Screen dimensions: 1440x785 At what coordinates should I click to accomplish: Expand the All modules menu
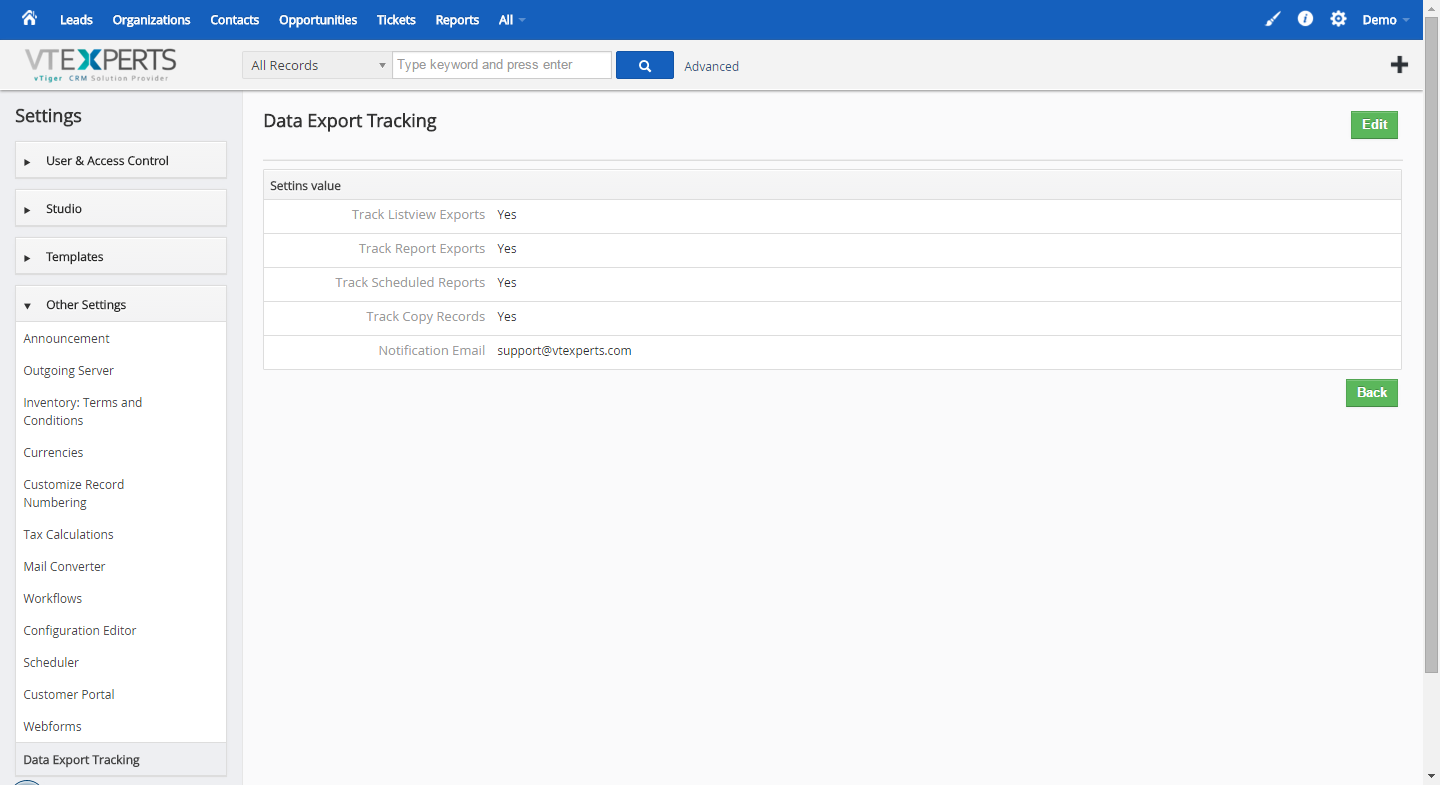click(x=512, y=20)
